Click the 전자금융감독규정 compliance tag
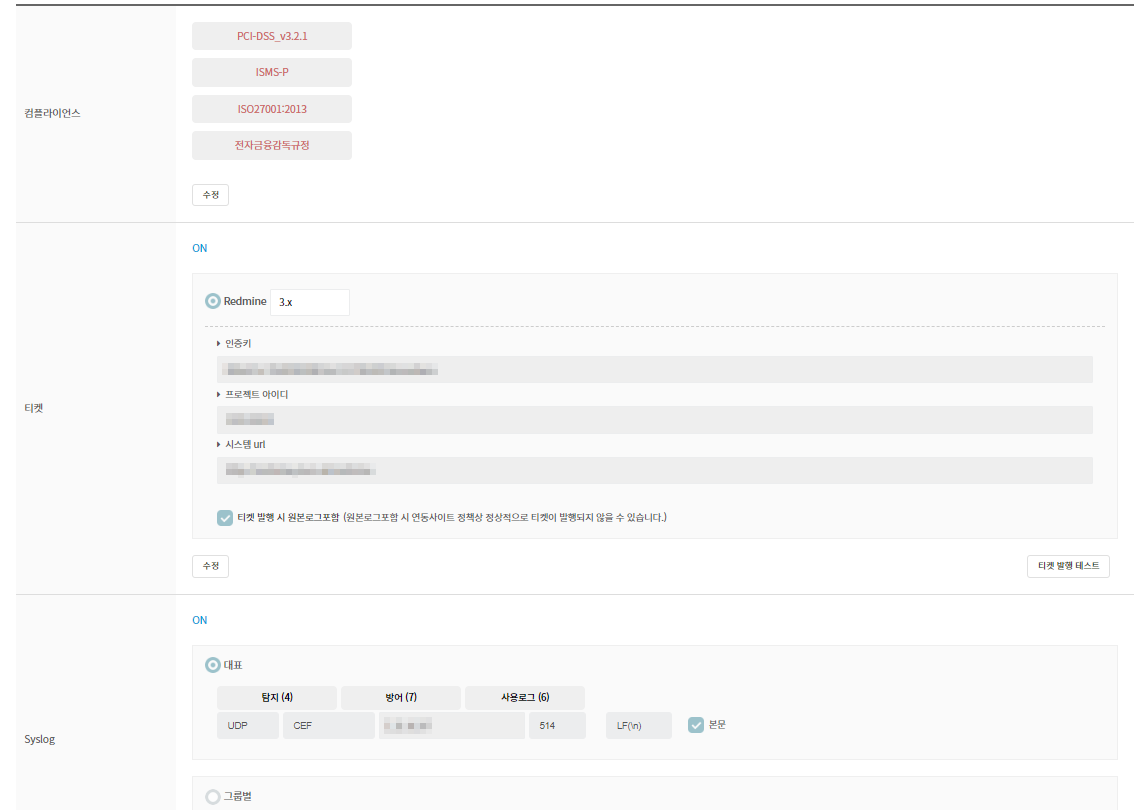Screen dimensions: 1143x810 [272, 145]
